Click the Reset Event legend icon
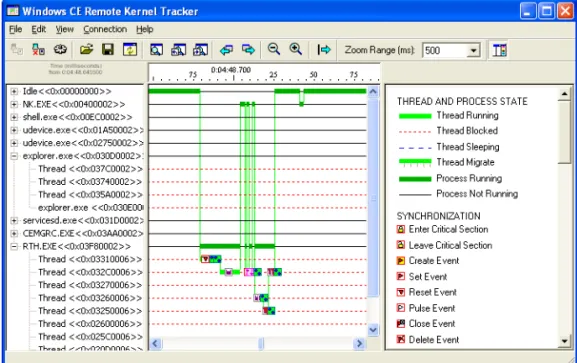The width and height of the screenshot is (577, 363). 401,292
